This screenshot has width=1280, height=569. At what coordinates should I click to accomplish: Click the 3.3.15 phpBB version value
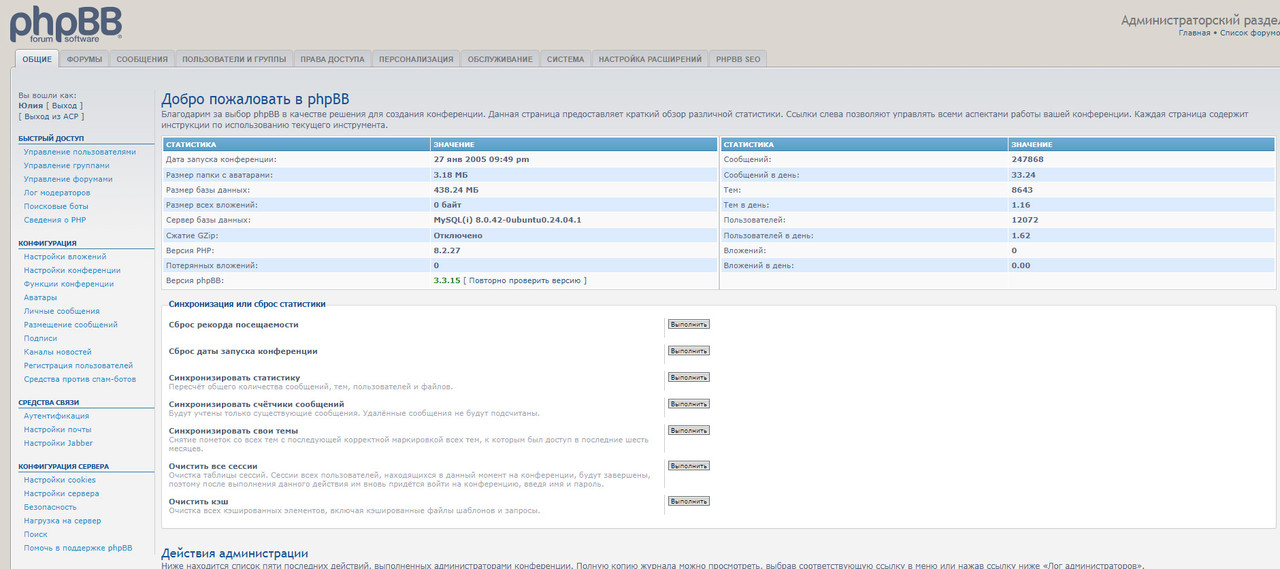point(446,281)
